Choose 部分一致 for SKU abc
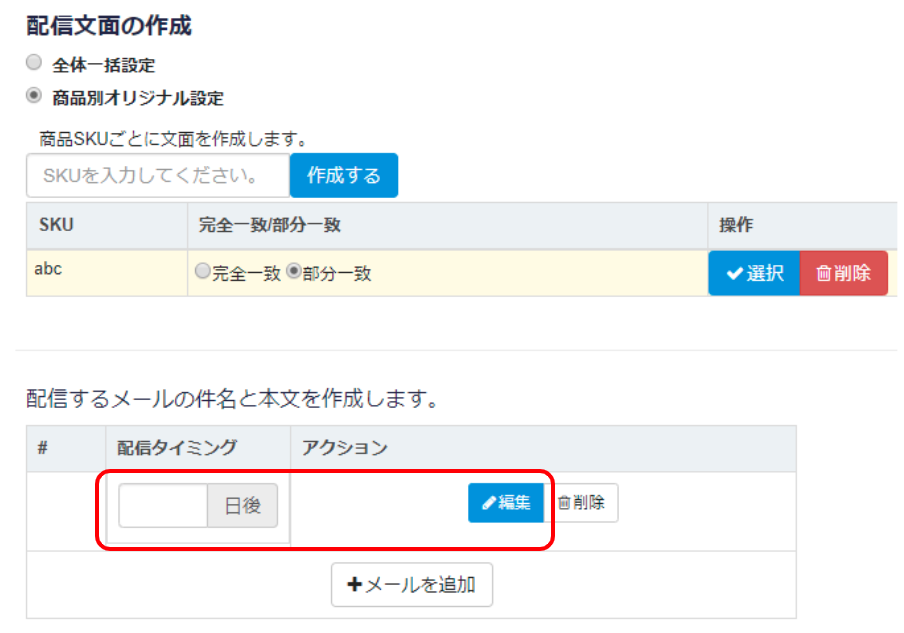 [293, 271]
